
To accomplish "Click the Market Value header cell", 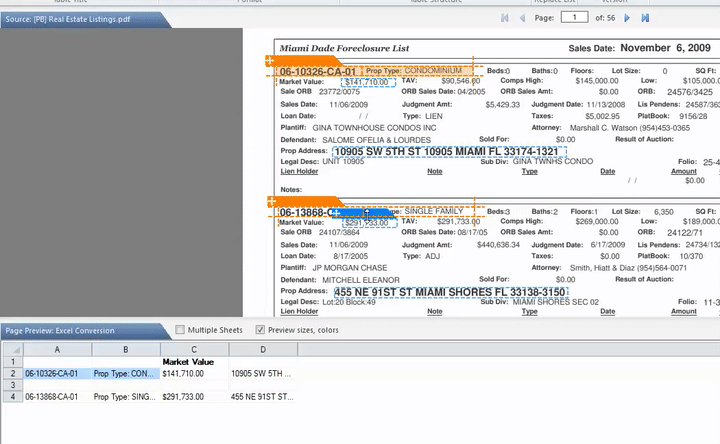I will point(193,361).
